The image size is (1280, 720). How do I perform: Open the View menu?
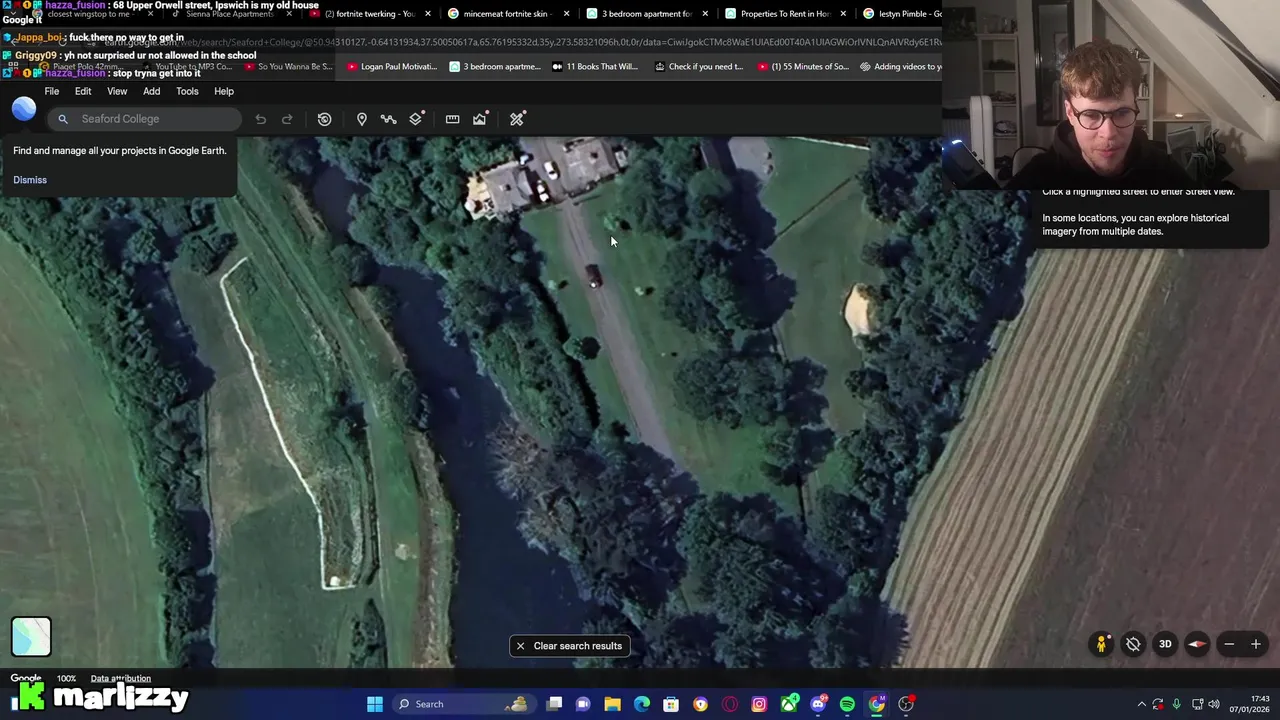(x=117, y=91)
